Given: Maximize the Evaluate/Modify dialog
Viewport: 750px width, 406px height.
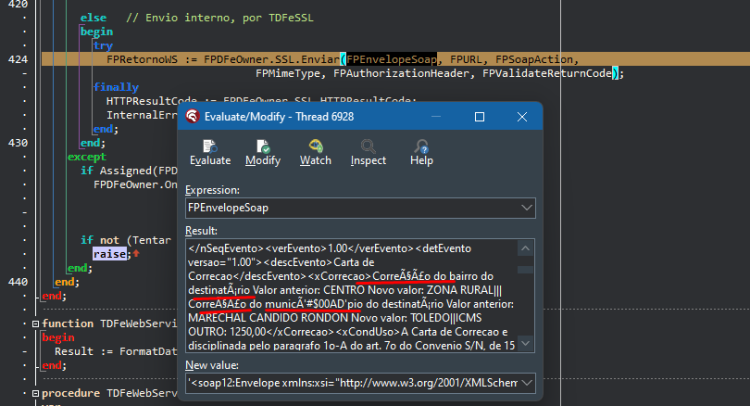Looking at the screenshot, I should click(x=479, y=117).
